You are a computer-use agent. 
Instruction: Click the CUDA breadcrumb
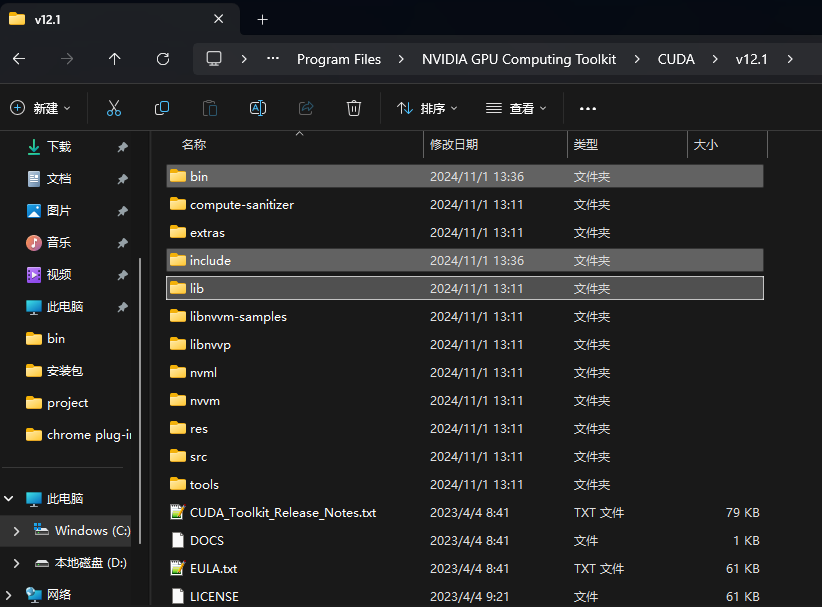pos(676,59)
